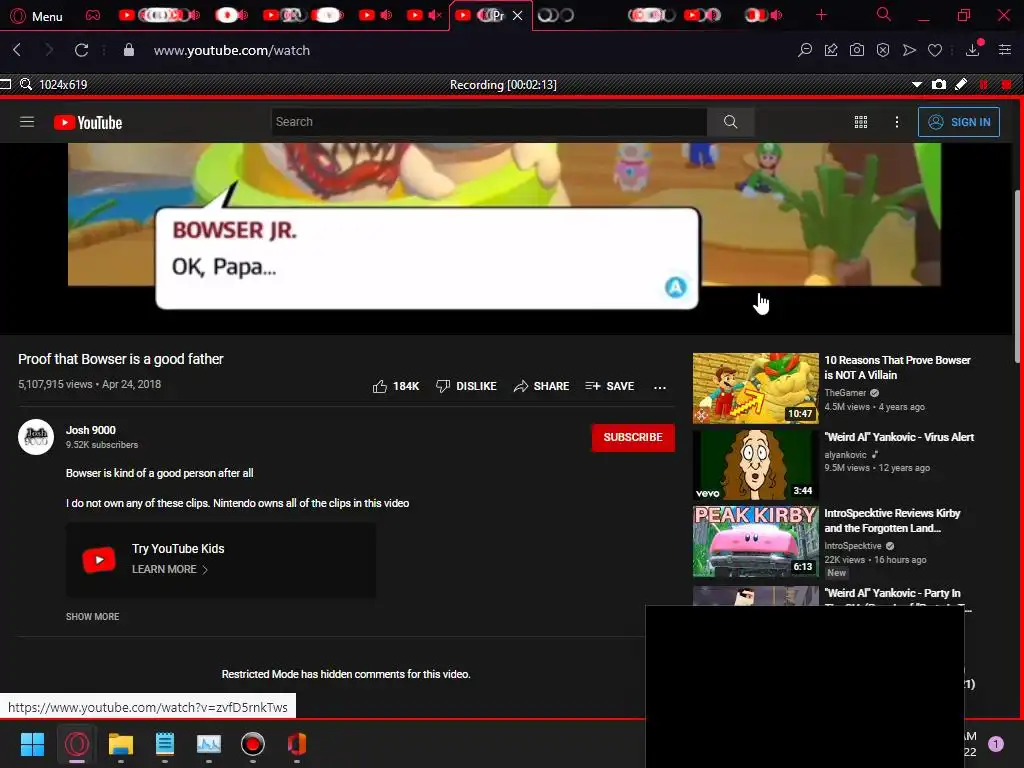The height and width of the screenshot is (768, 1024).
Task: Click the red SUBSCRIBE button
Action: (633, 437)
